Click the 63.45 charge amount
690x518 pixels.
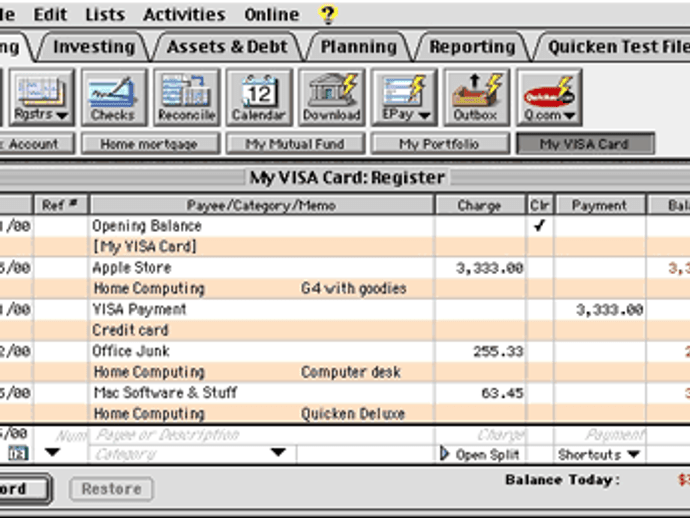tap(503, 393)
